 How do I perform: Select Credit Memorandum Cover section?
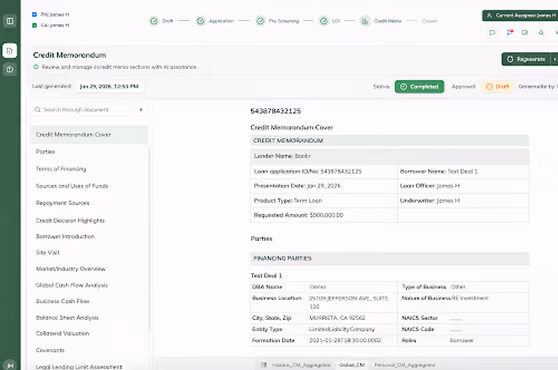point(90,134)
